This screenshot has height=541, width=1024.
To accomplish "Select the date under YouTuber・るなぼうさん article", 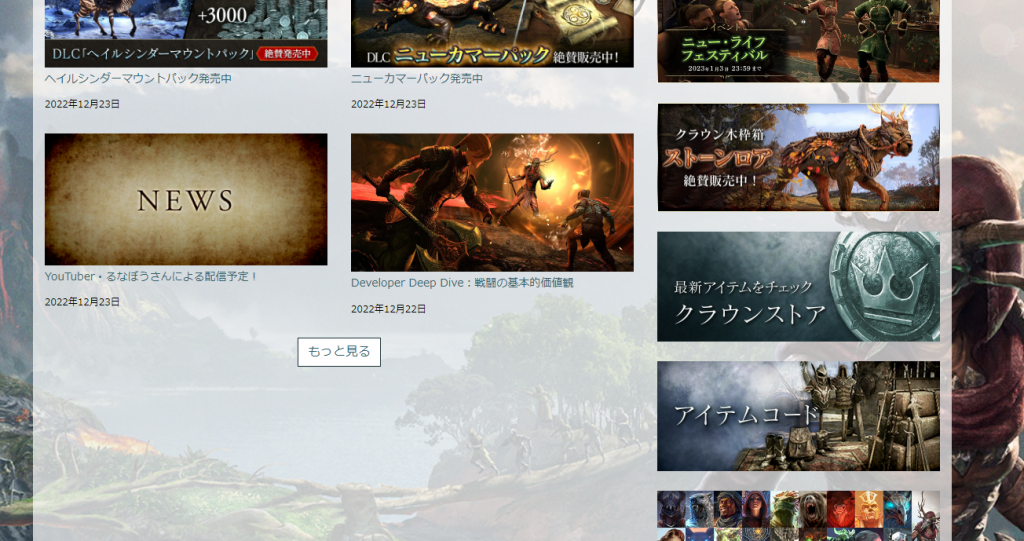I will pos(82,302).
